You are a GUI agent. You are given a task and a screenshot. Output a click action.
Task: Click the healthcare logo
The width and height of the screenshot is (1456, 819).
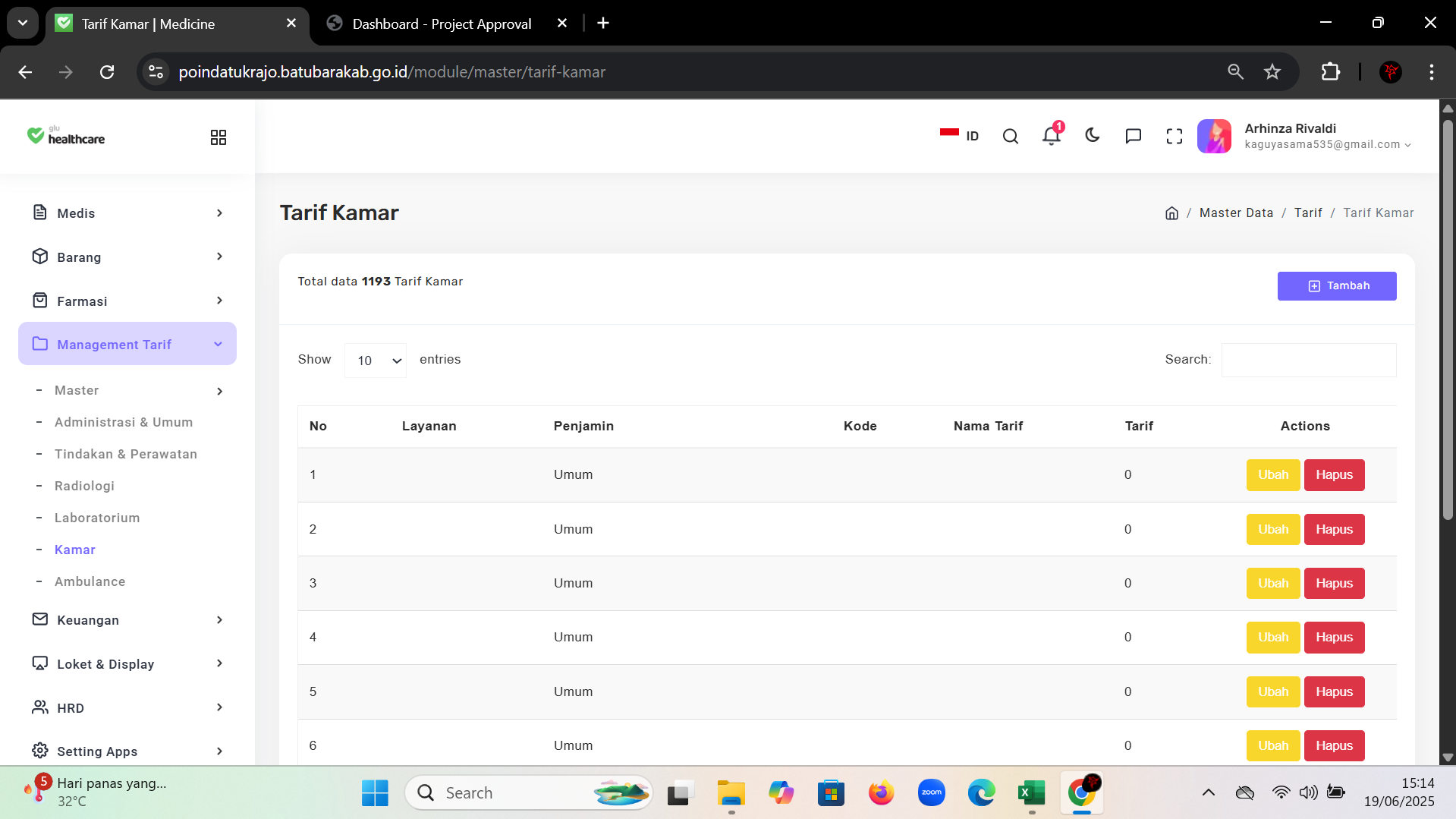[x=66, y=136]
